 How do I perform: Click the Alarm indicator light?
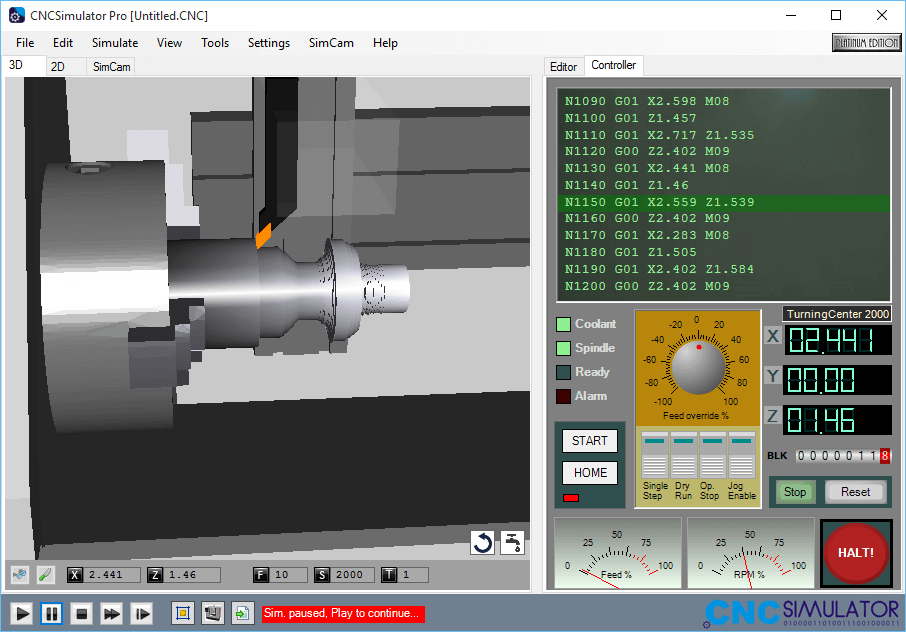pyautogui.click(x=563, y=397)
